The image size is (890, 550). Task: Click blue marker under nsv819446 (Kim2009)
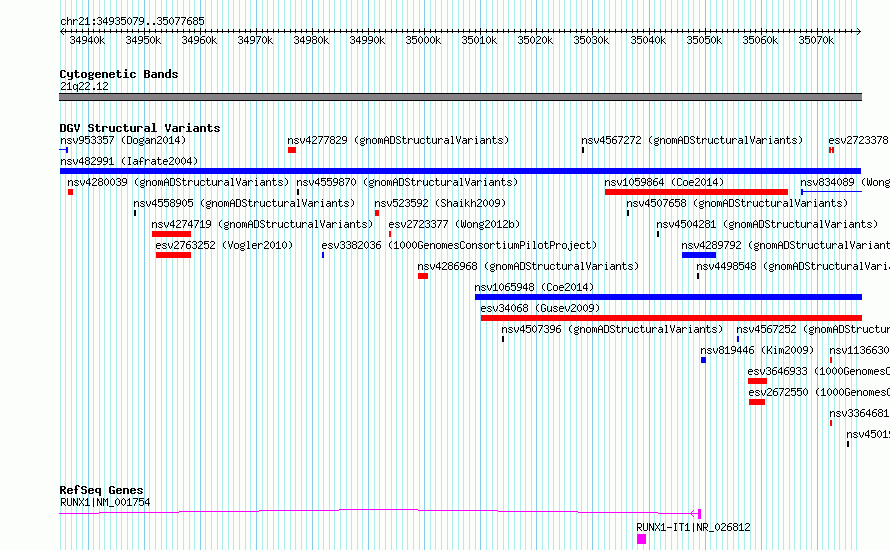(703, 360)
